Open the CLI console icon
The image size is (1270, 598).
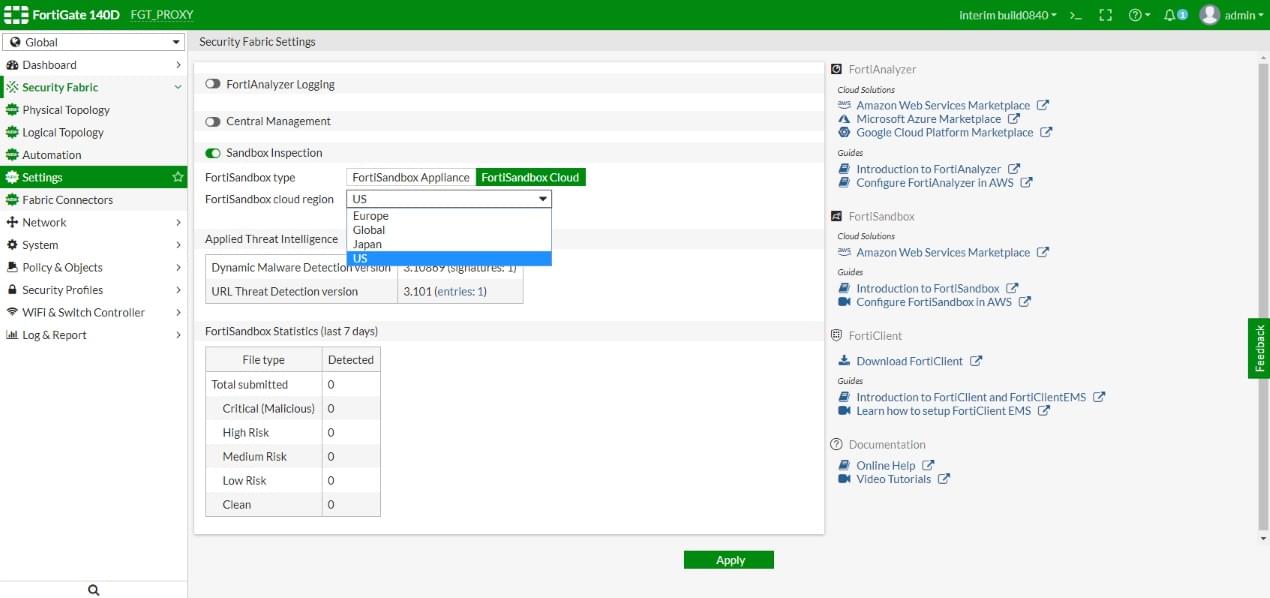[1076, 15]
